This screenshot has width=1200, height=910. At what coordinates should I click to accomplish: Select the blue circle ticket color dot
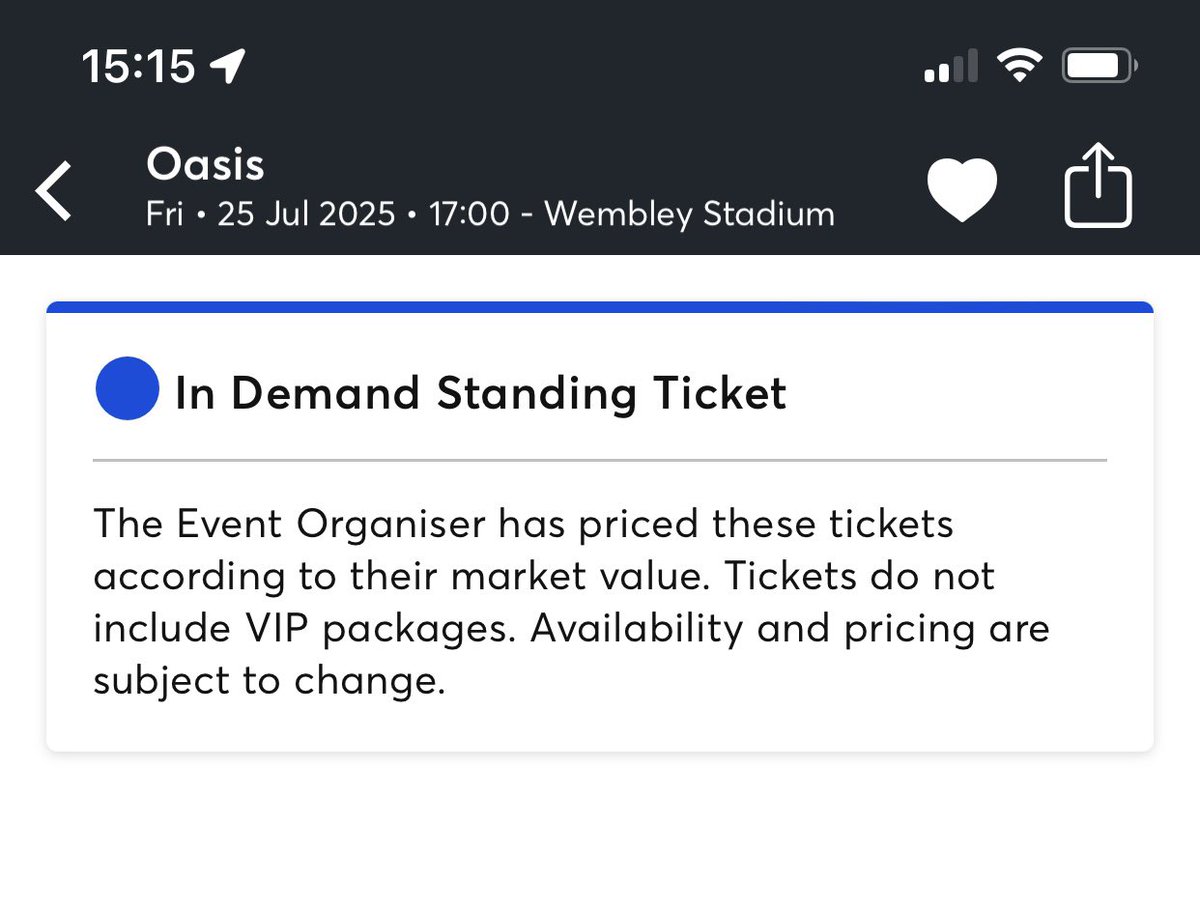point(127,388)
